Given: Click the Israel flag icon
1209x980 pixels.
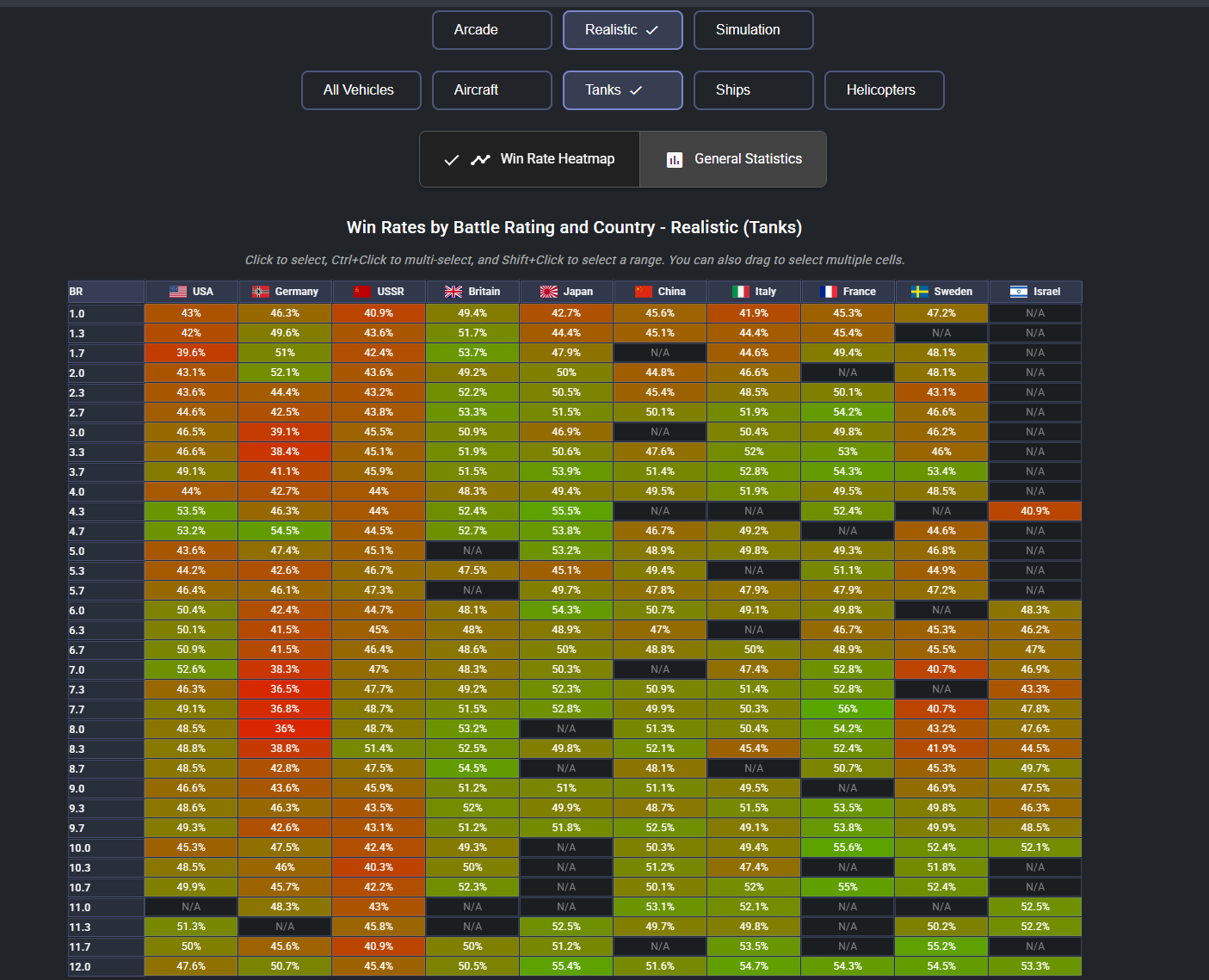Looking at the screenshot, I should tap(1019, 292).
